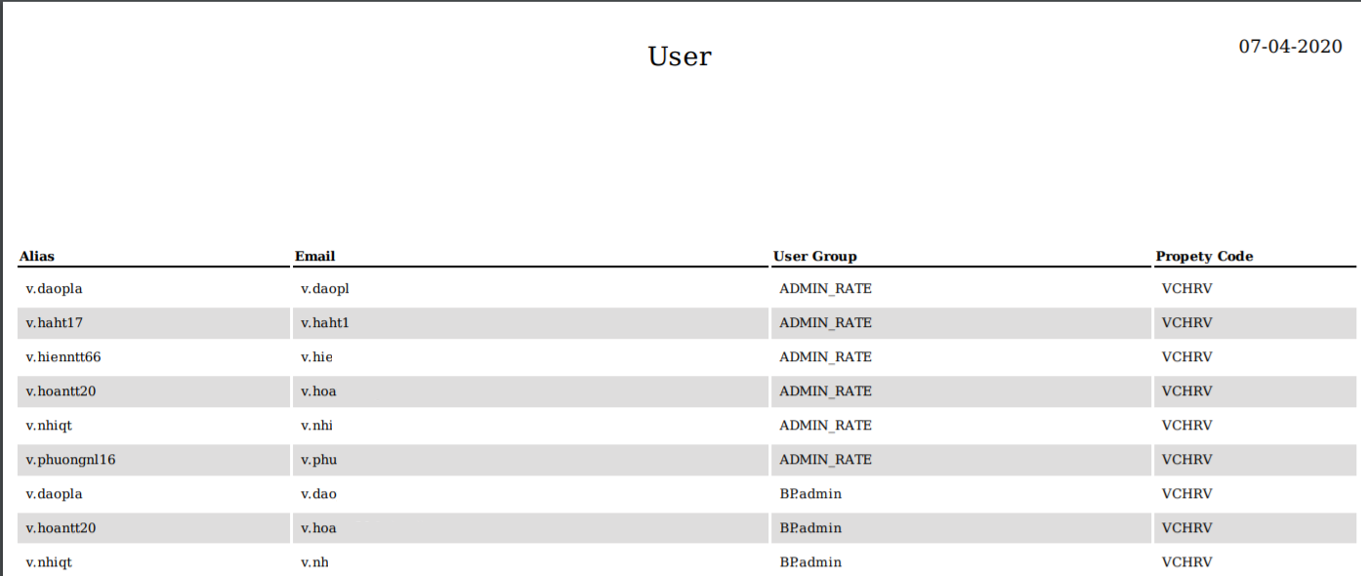Click VCHRV in the v.hienntt66 row
This screenshot has height=576, width=1361.
1187,357
